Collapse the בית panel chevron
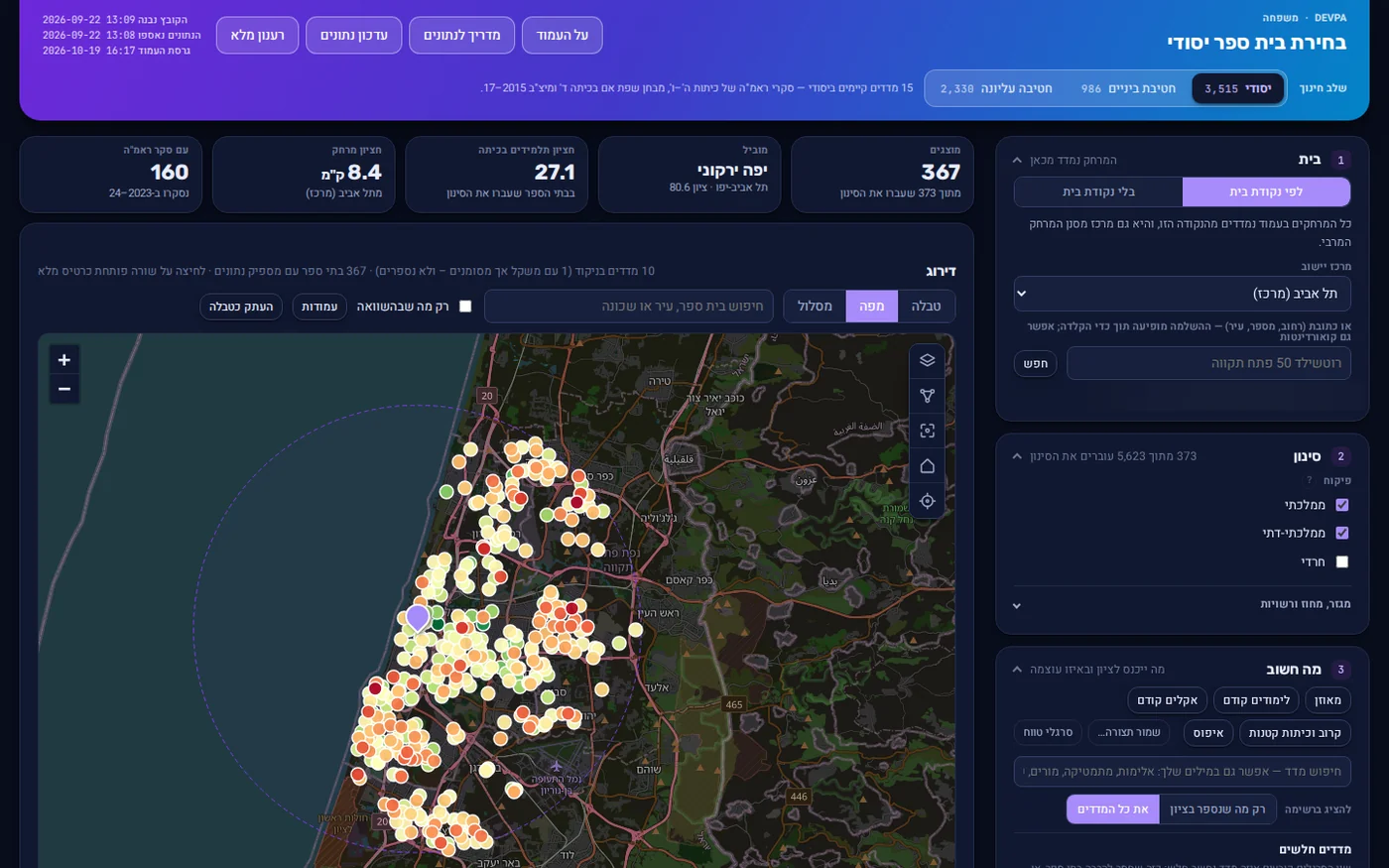1389x868 pixels. 1017,160
